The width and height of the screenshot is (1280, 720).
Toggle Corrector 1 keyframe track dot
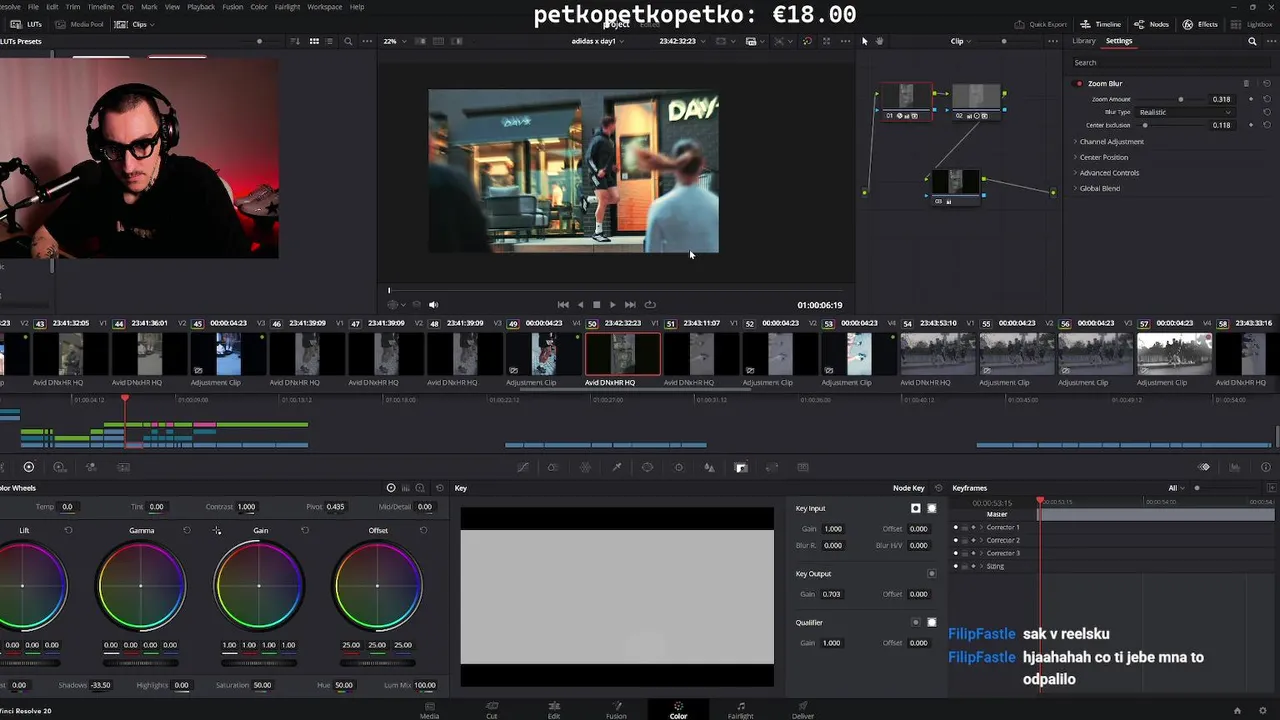955,527
